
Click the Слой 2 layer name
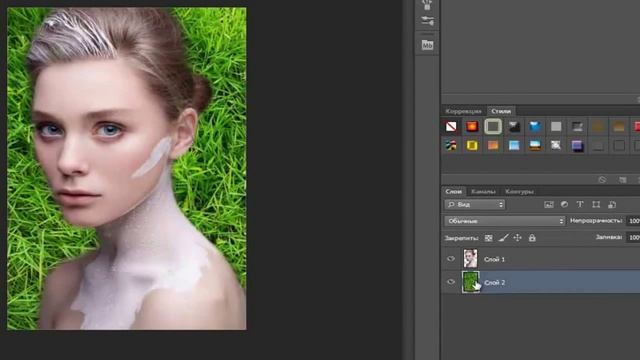pyautogui.click(x=494, y=282)
